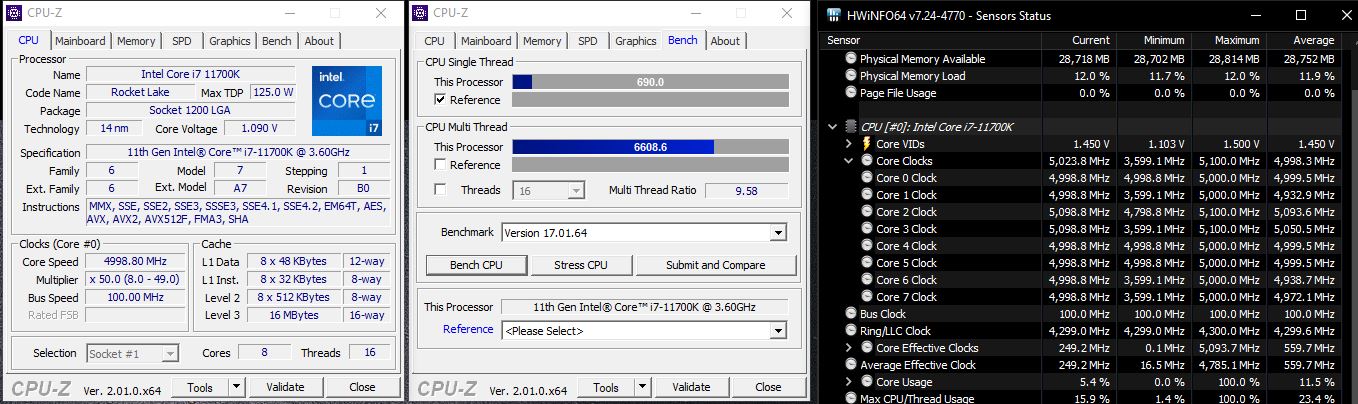
Task: Enable Reference under CPU Multi Thread
Action: 440,165
